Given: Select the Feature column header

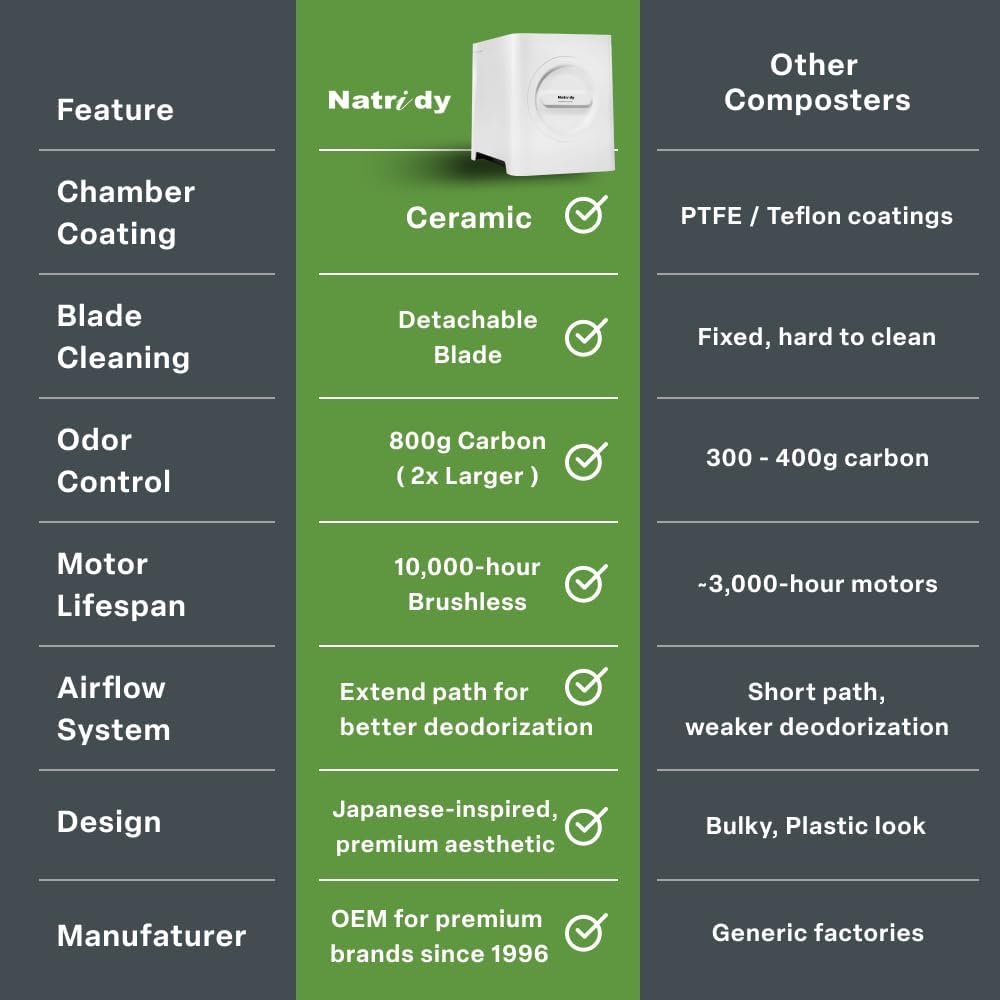Looking at the screenshot, I should pos(115,109).
